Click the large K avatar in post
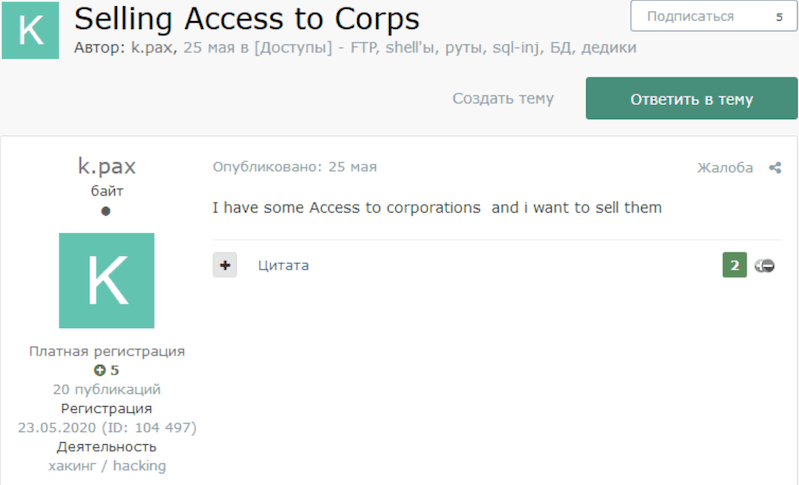799x485 pixels. pos(106,281)
